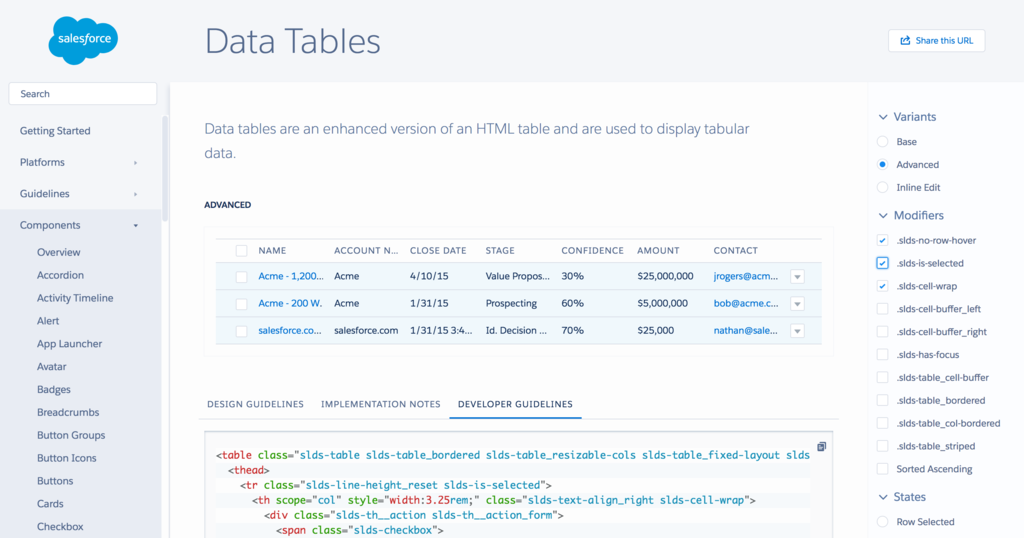Image resolution: width=1024 pixels, height=538 pixels.
Task: Copy code with the clipboard icon
Action: 822,447
